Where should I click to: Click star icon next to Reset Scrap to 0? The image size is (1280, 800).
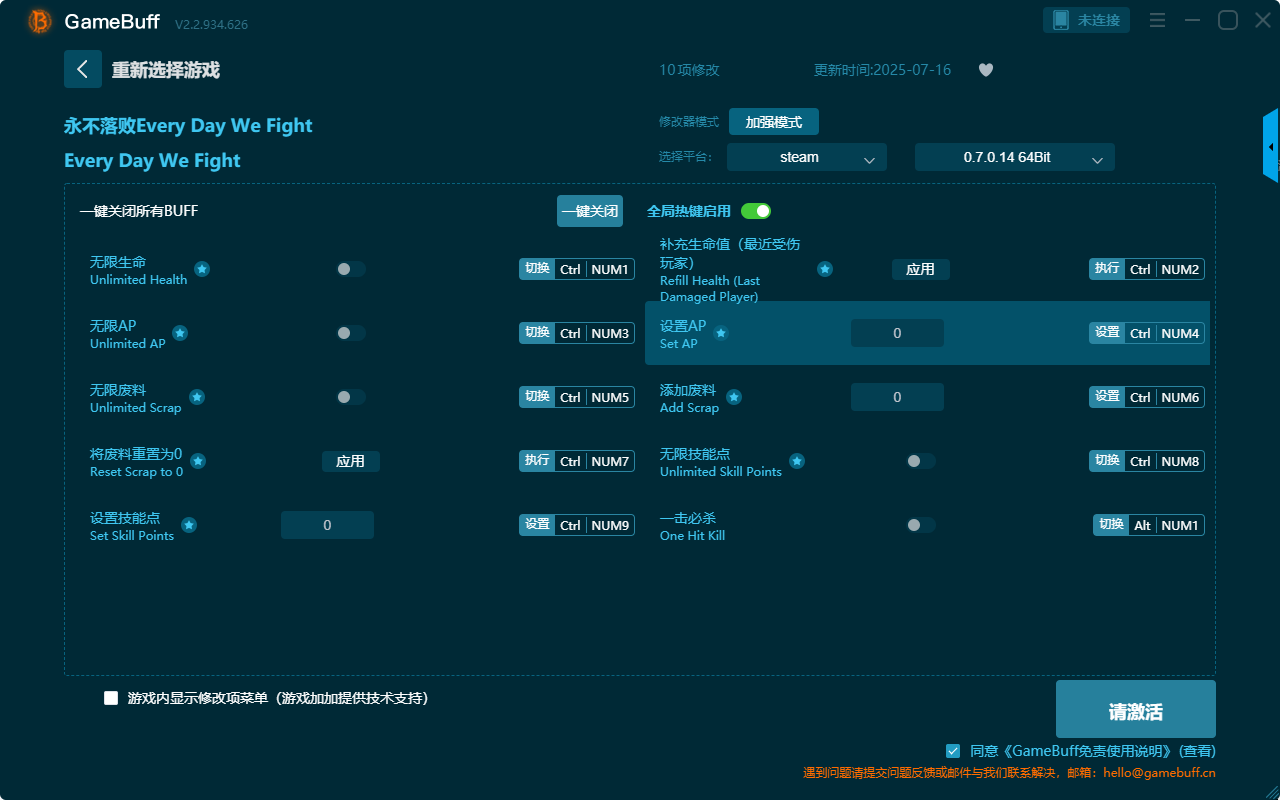pyautogui.click(x=198, y=461)
